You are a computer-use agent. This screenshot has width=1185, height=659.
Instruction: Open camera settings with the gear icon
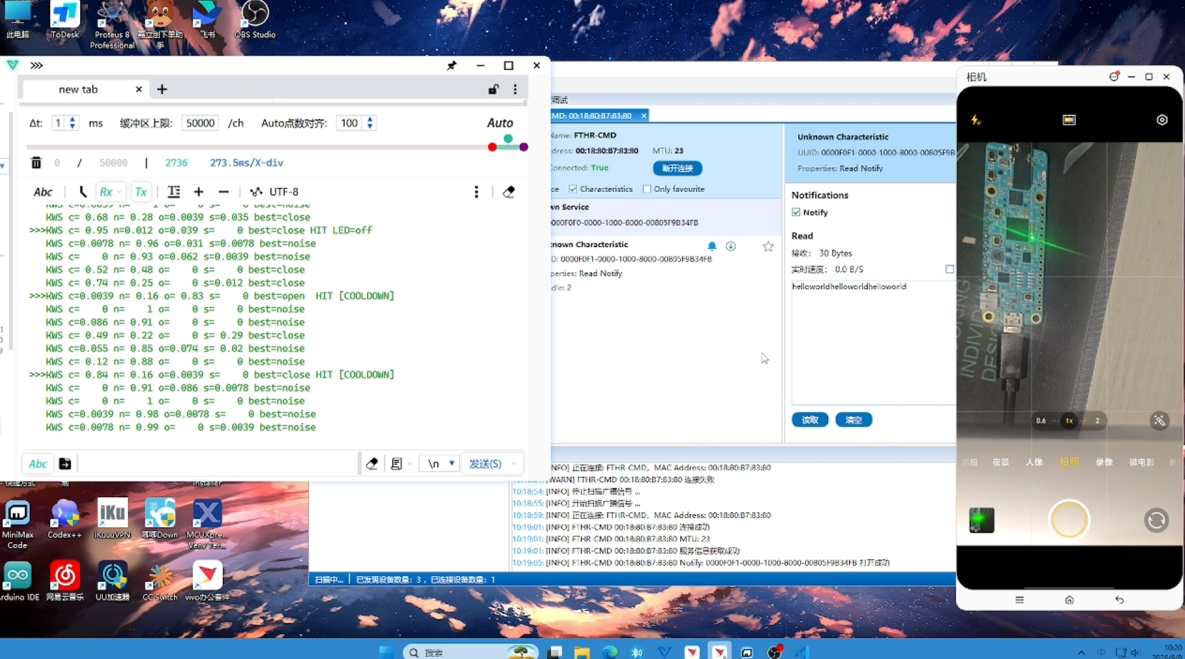click(x=1162, y=120)
